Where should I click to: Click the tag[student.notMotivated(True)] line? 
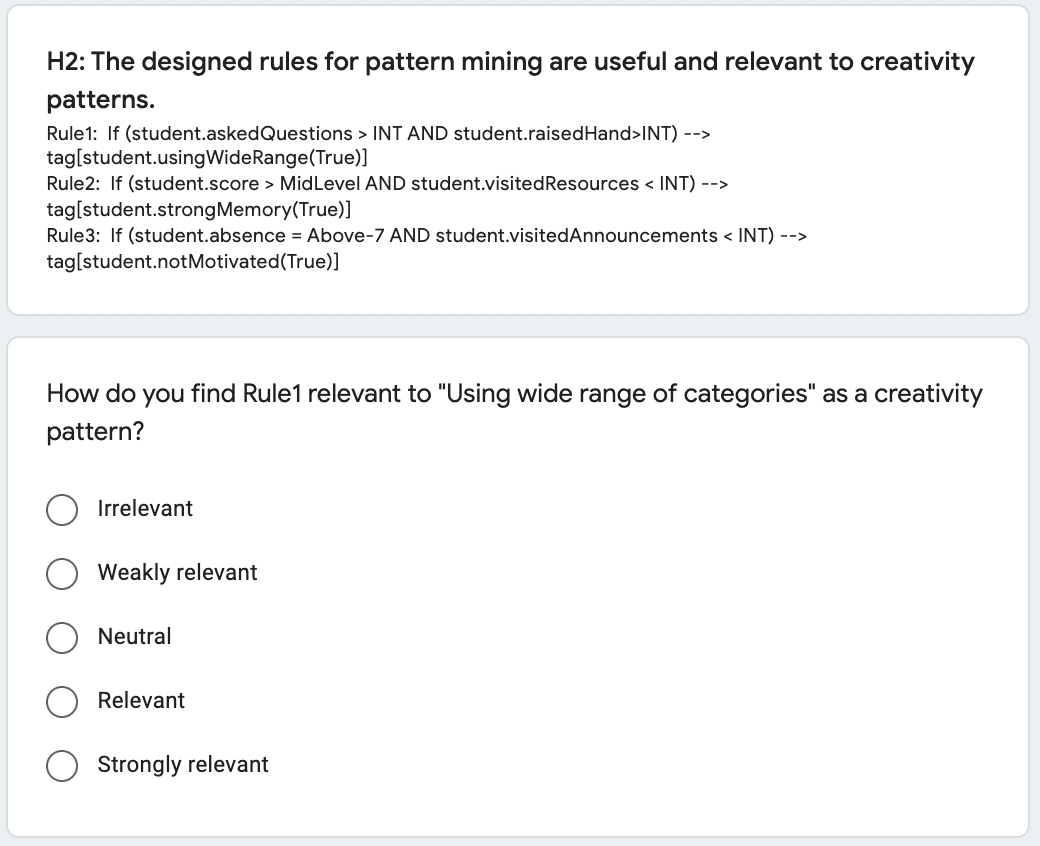point(193,261)
